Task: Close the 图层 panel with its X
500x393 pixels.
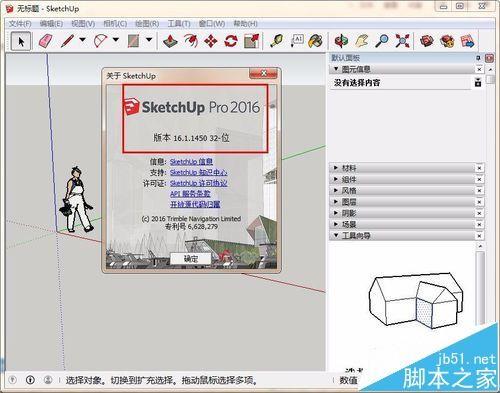Action: [x=479, y=202]
